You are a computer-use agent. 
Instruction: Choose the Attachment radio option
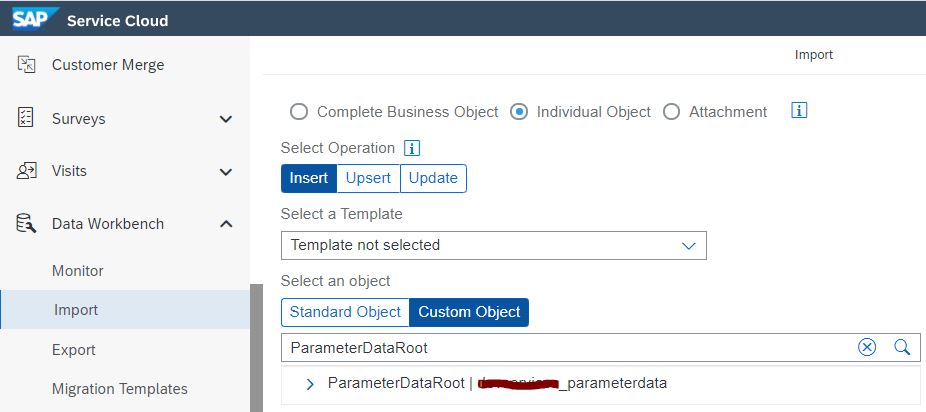point(671,112)
